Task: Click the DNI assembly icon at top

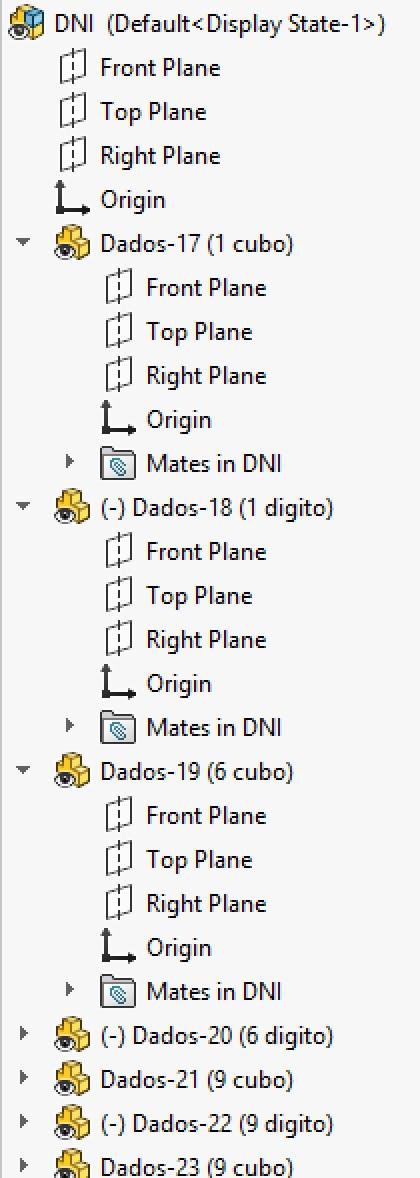Action: tap(27, 24)
